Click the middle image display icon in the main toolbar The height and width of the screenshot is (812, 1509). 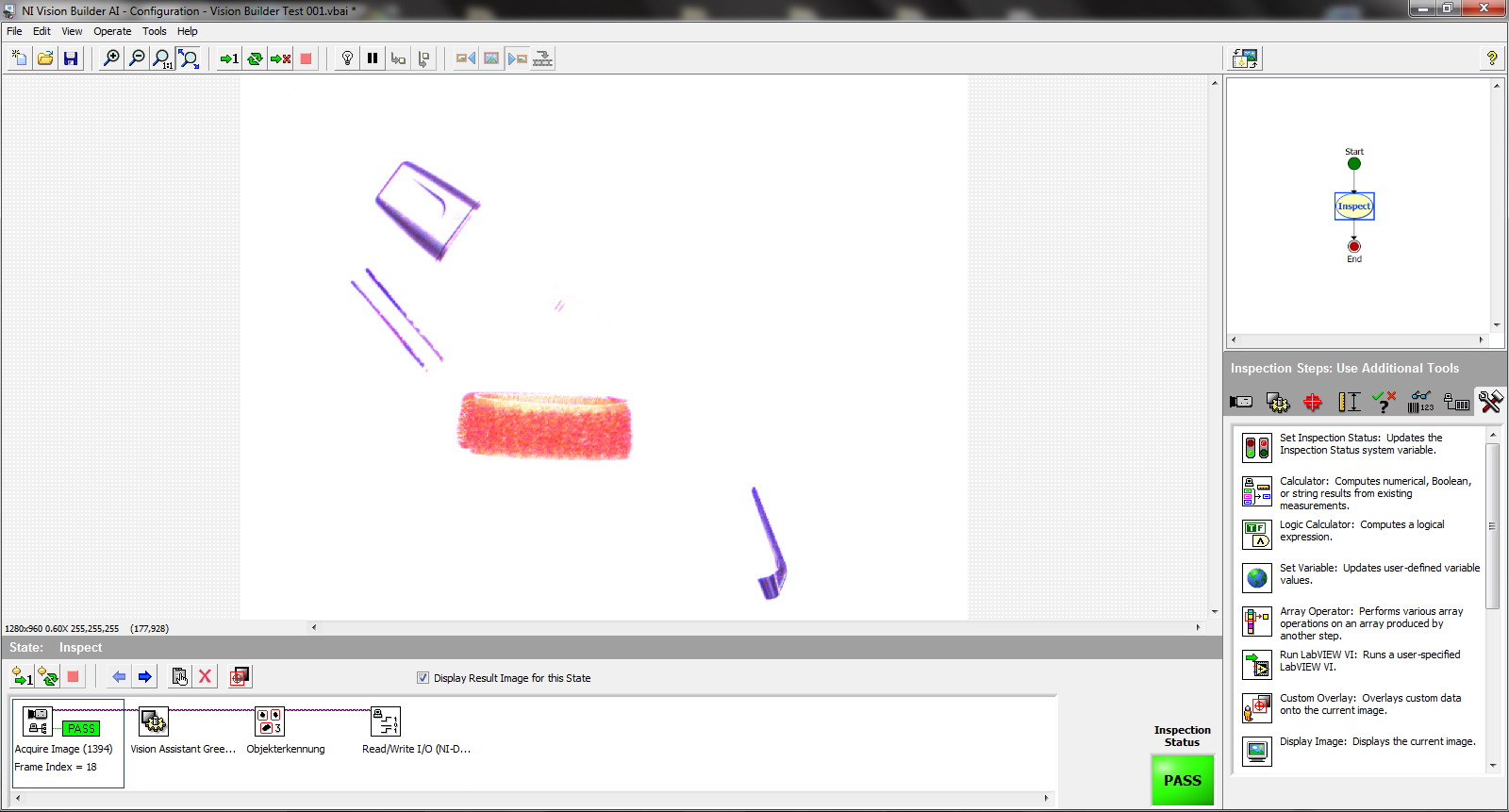(x=491, y=58)
